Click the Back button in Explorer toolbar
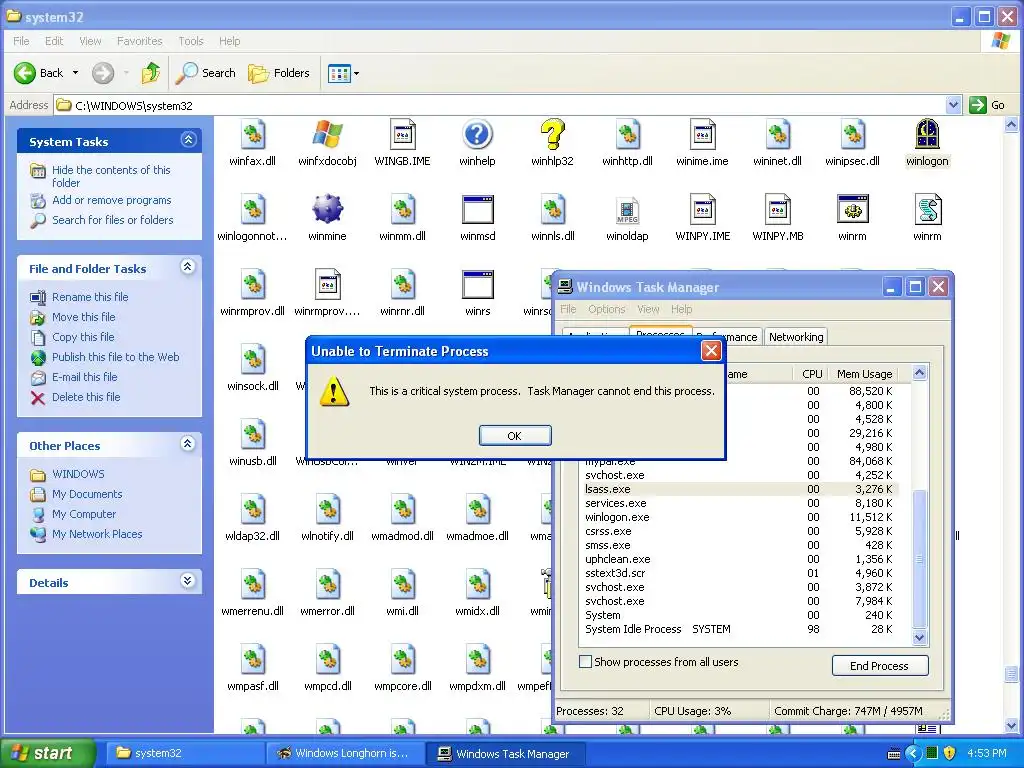Viewport: 1024px width, 768px height. pos(39,73)
